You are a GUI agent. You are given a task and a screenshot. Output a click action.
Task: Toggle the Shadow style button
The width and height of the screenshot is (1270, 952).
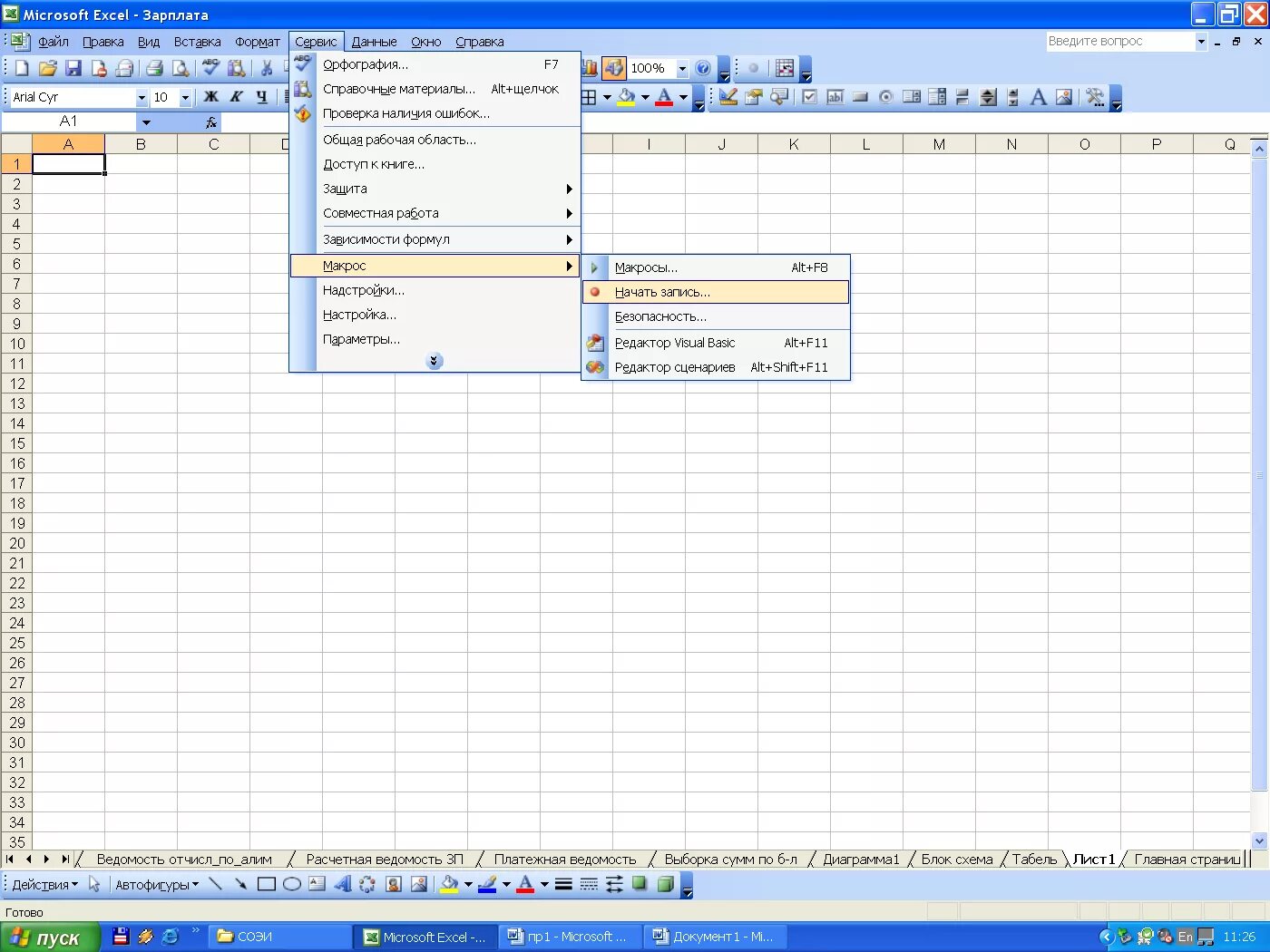click(640, 884)
